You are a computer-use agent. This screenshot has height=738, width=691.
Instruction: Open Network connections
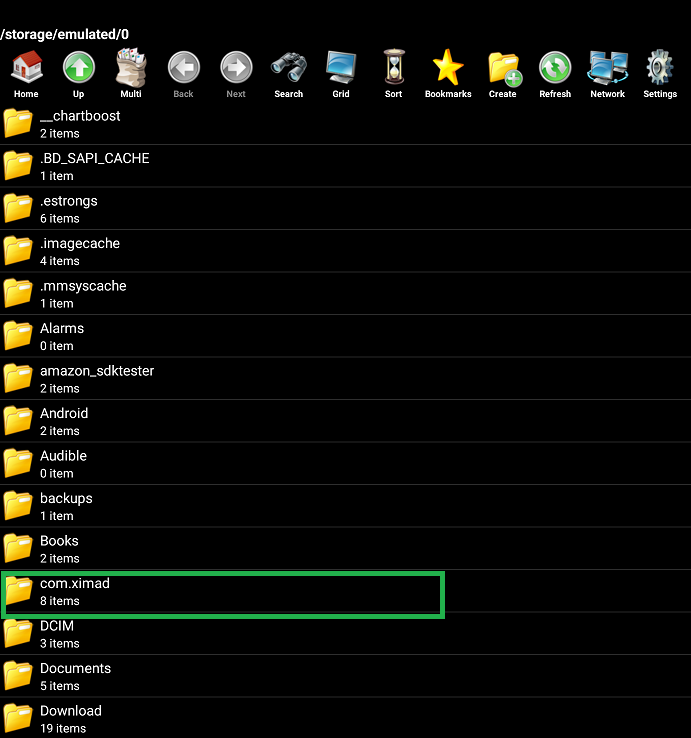607,74
